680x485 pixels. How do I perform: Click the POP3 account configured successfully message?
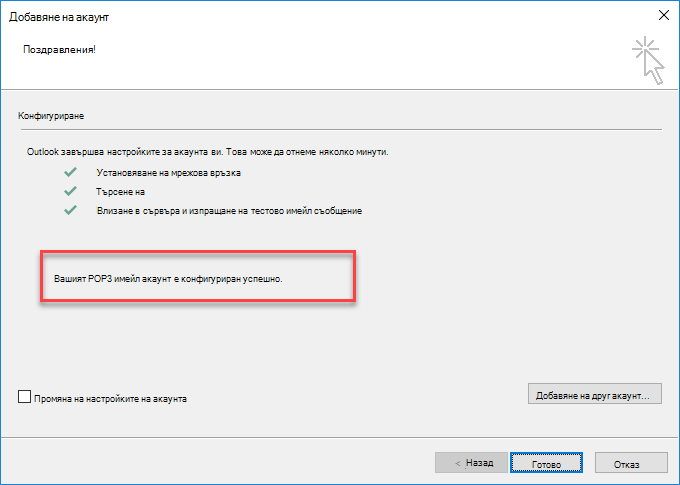click(x=168, y=279)
